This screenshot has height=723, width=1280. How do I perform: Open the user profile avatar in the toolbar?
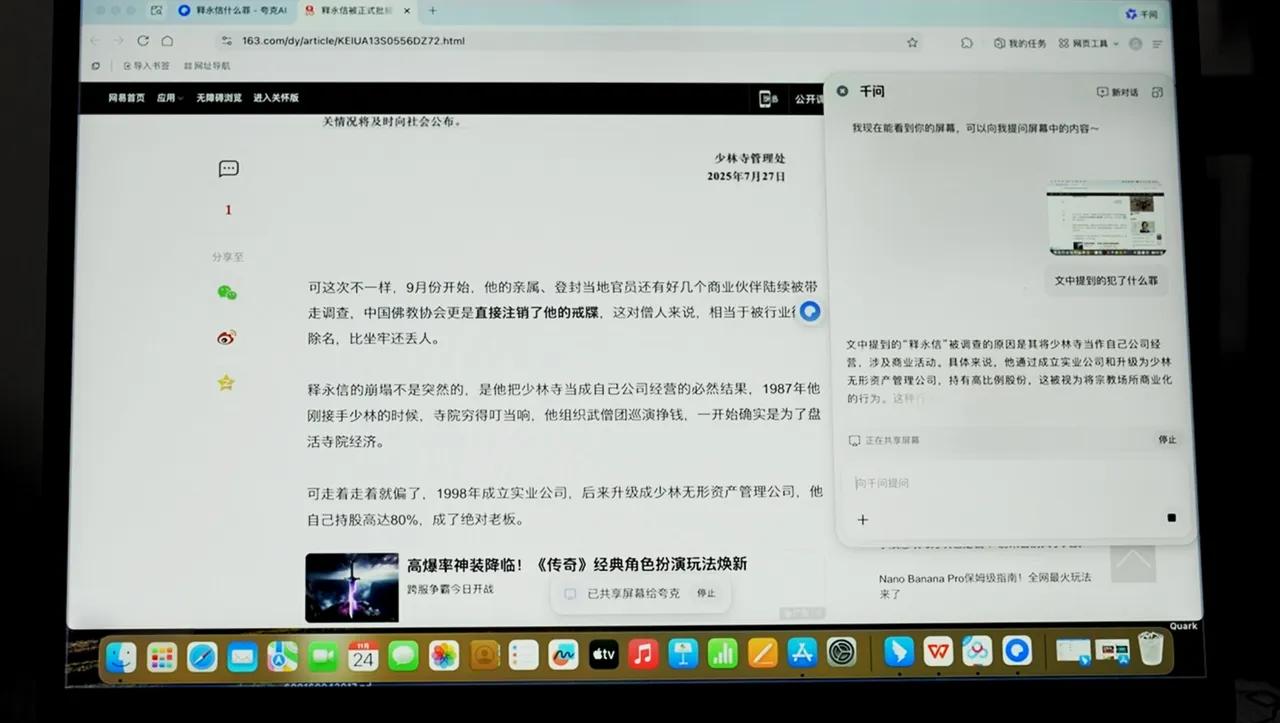pyautogui.click(x=1135, y=44)
